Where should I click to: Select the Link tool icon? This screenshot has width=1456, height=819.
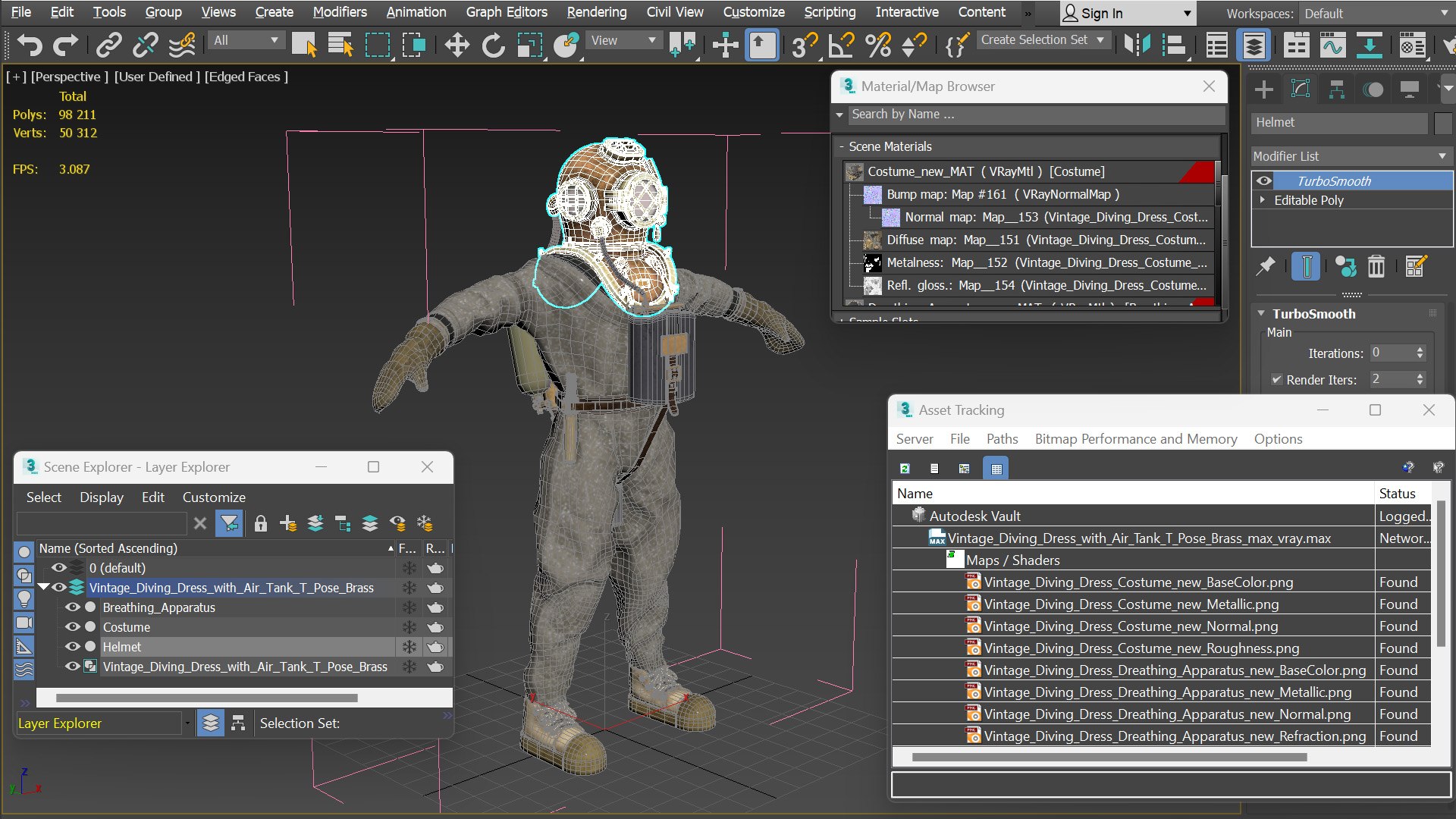(x=108, y=45)
